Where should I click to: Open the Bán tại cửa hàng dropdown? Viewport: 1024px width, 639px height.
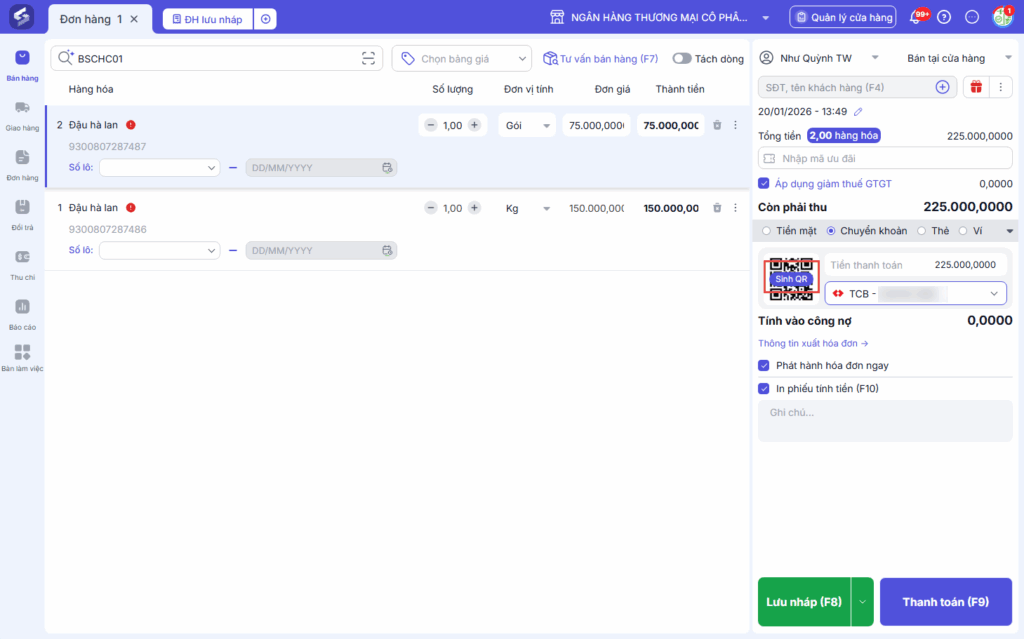coord(958,58)
